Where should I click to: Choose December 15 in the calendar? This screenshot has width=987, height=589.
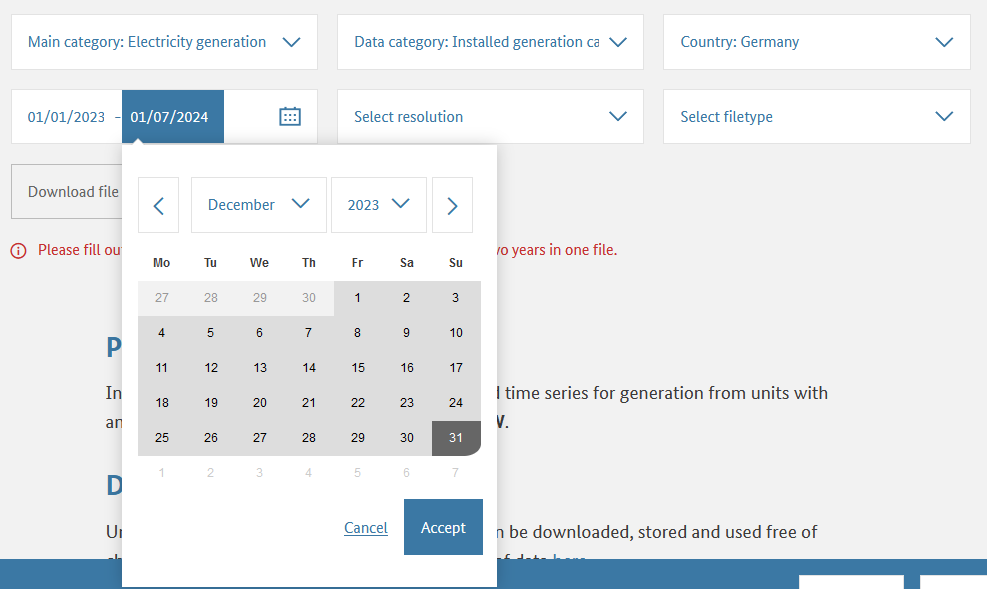click(358, 368)
